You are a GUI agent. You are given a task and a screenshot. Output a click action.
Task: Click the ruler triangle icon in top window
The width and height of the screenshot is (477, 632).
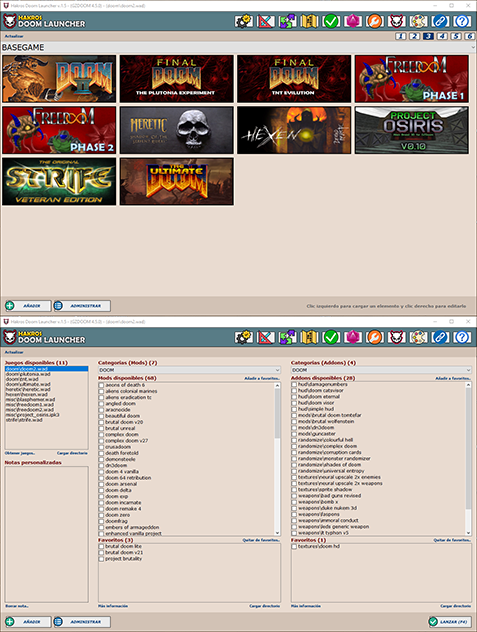266,21
